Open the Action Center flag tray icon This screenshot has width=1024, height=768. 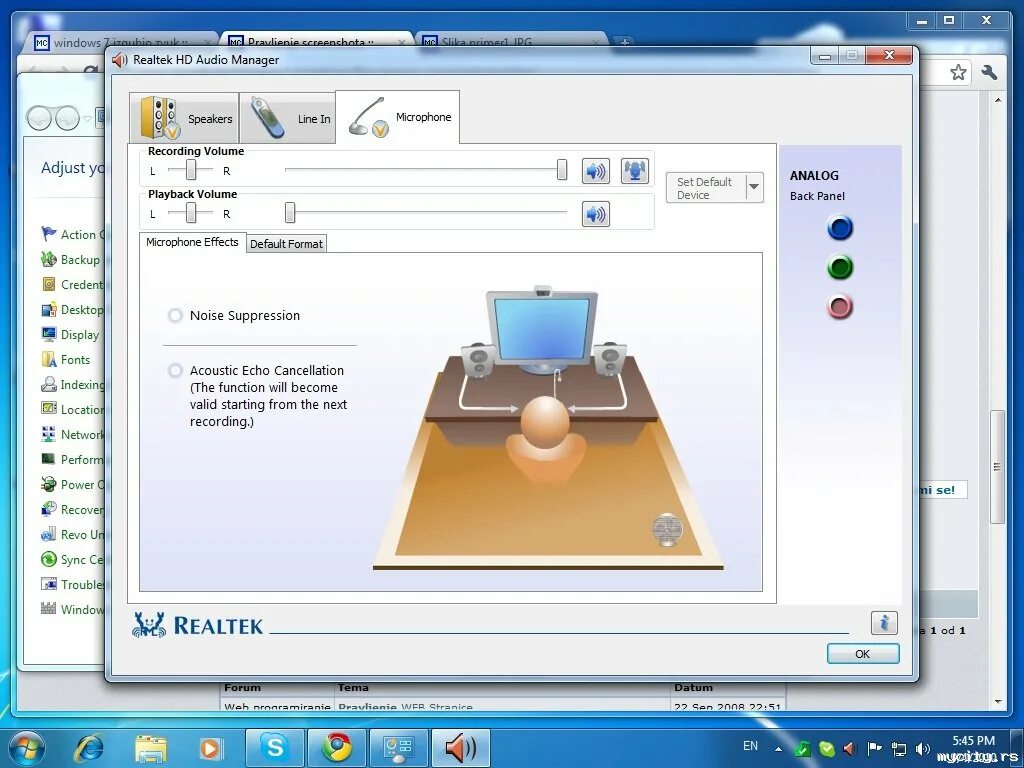874,748
